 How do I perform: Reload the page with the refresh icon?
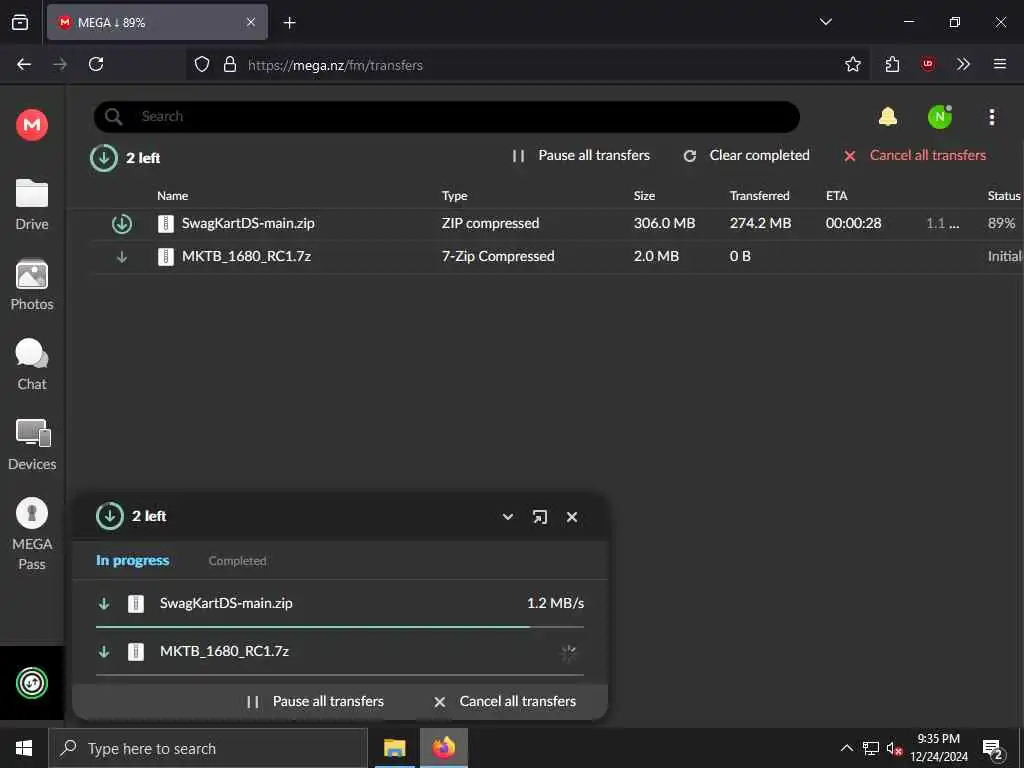pos(96,64)
